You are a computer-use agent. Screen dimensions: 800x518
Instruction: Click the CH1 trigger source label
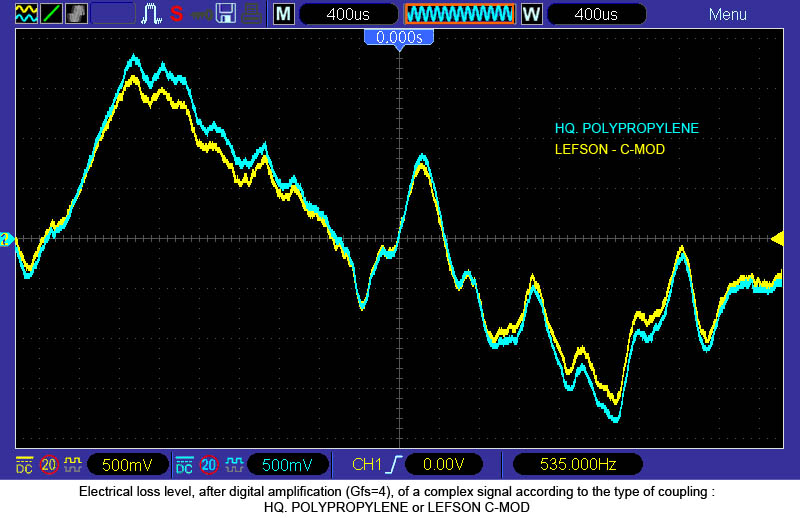point(367,465)
